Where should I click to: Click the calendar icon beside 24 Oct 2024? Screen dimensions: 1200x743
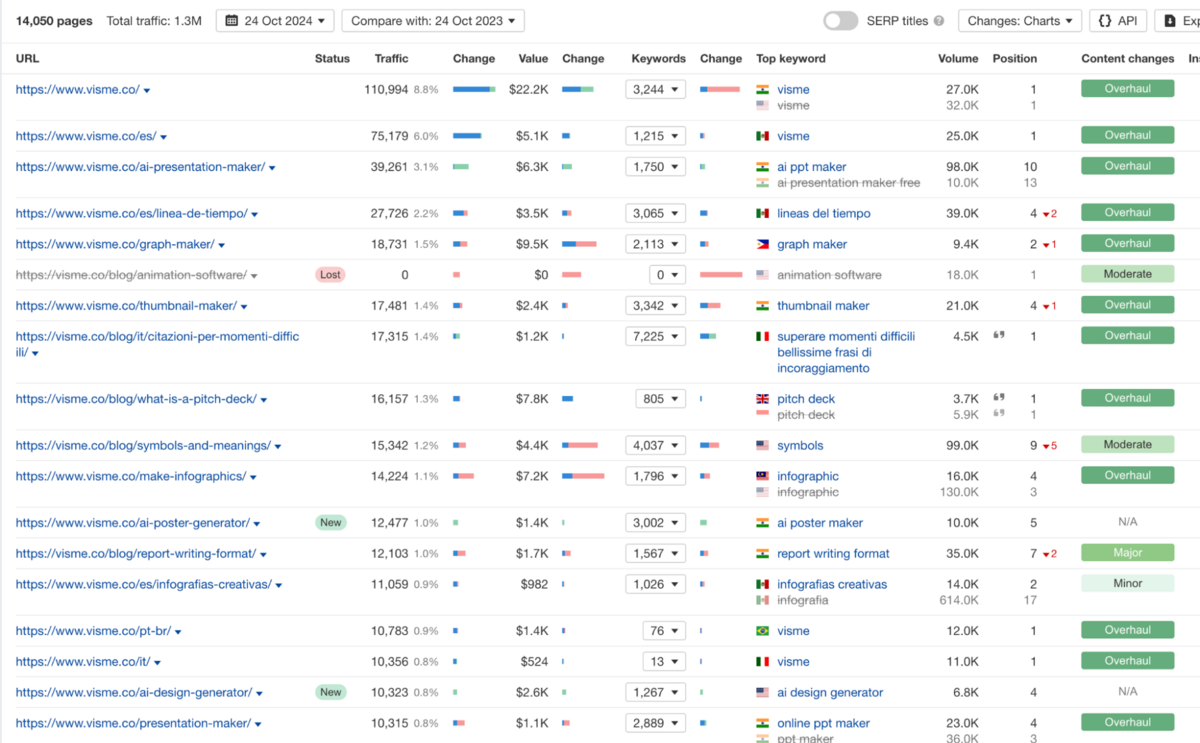231,21
